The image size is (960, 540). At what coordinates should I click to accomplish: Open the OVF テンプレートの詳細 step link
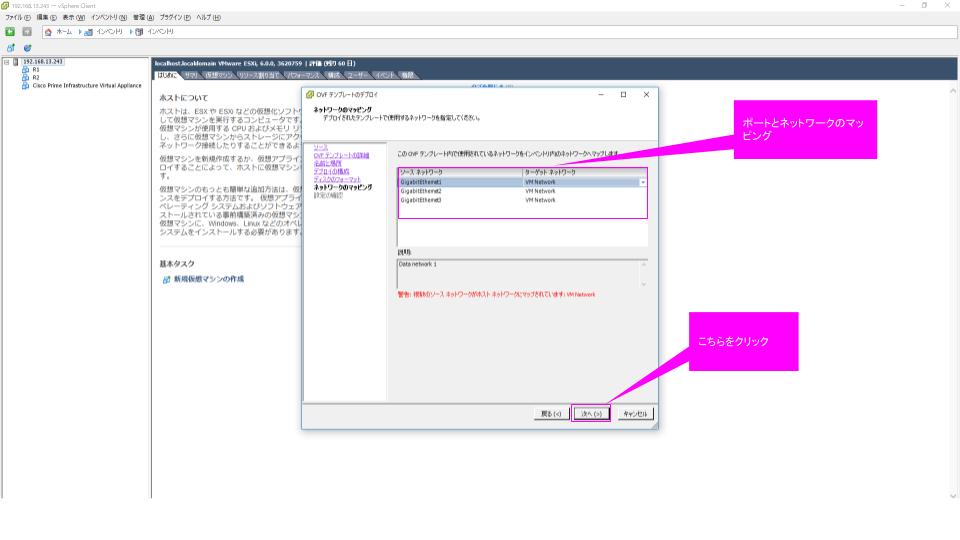point(342,156)
